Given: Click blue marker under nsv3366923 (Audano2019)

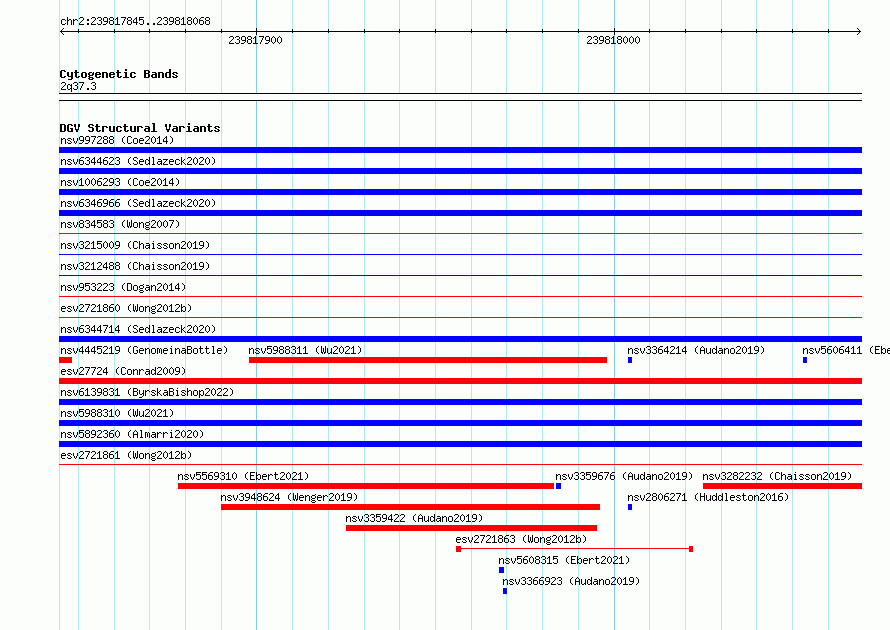Looking at the screenshot, I should click(505, 591).
